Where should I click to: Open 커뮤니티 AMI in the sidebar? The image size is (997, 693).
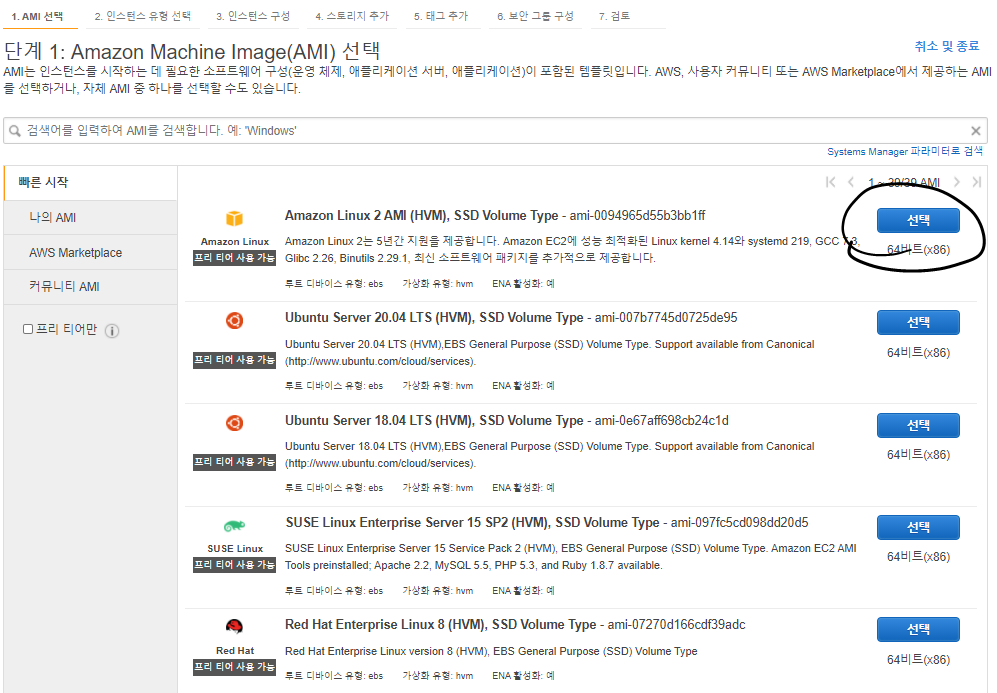[x=90, y=287]
